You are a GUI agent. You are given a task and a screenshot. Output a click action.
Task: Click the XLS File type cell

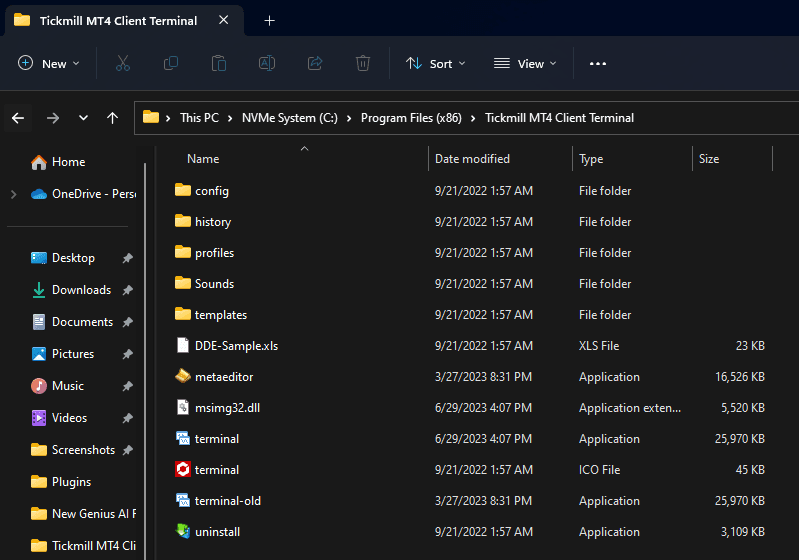pos(599,346)
